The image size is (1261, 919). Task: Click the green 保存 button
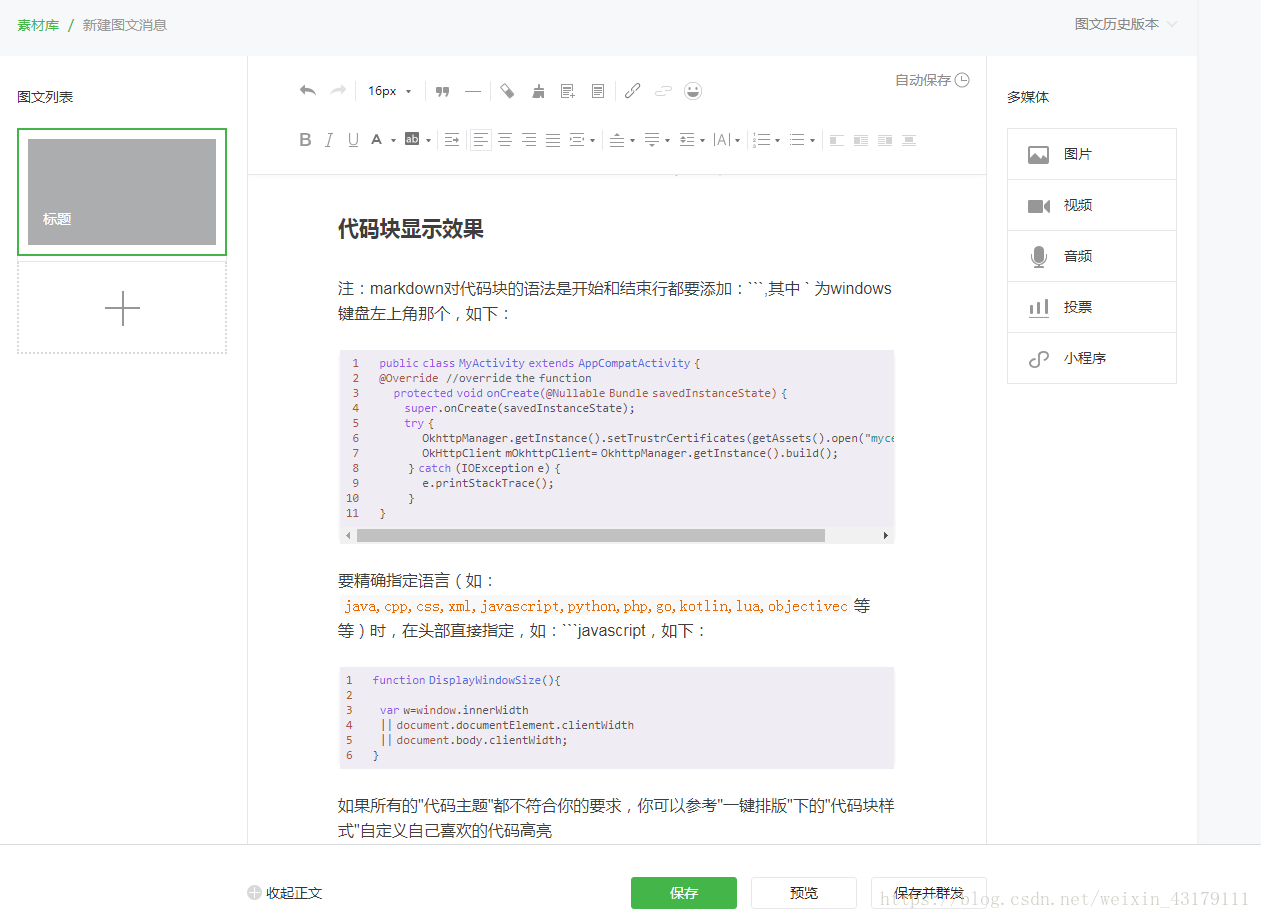coord(684,893)
